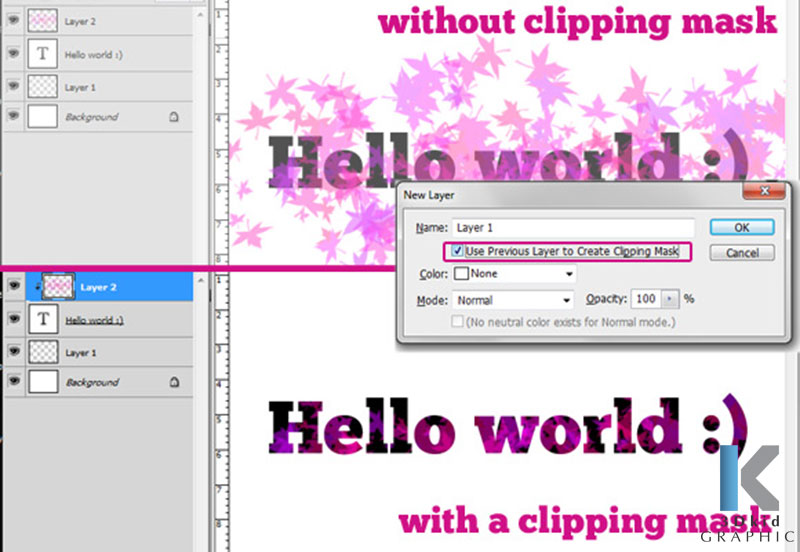The image size is (800, 552).
Task: Toggle visibility of Hello world text layer, upper panel
Action: (x=13, y=53)
